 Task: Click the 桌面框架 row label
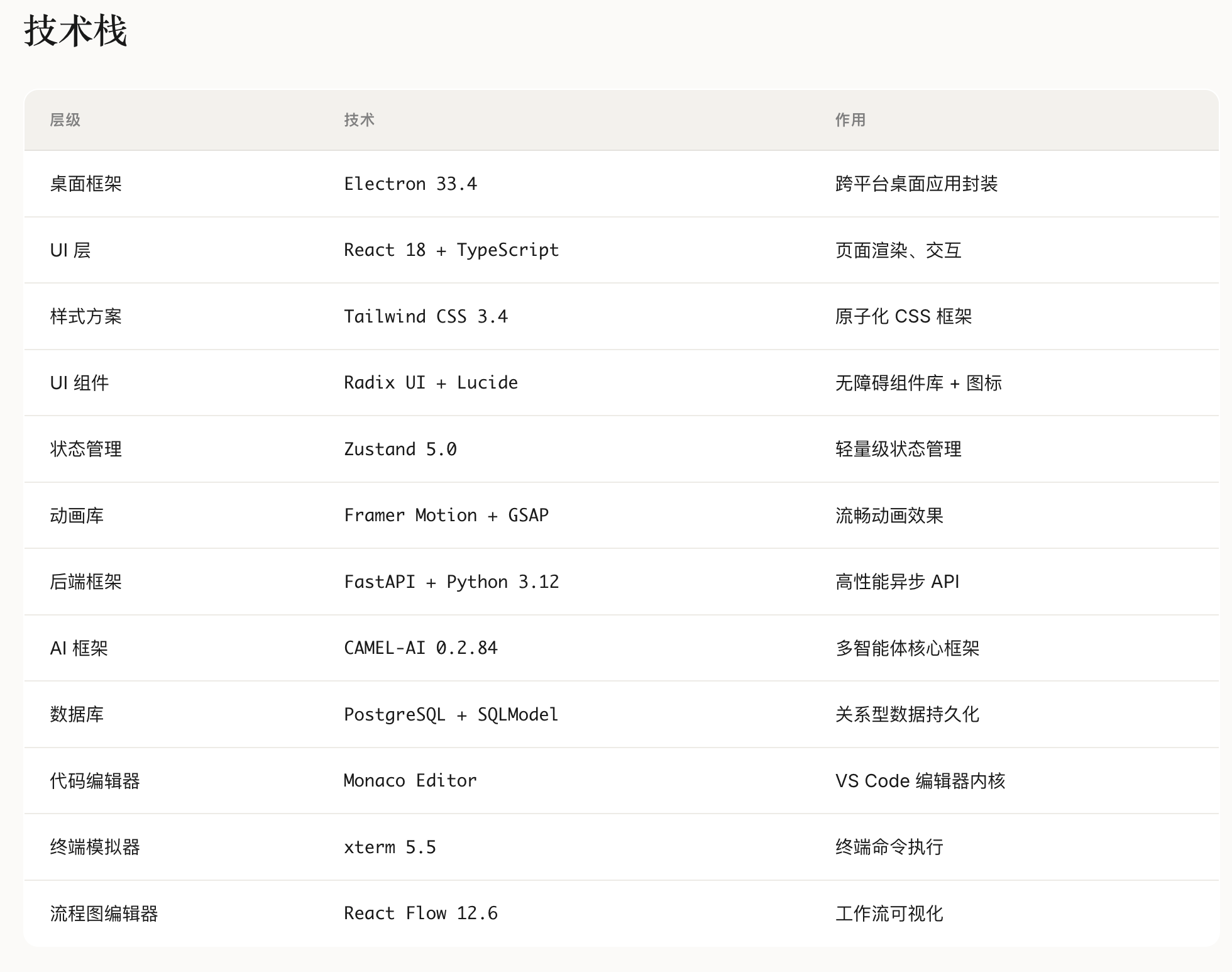pyautogui.click(x=86, y=184)
